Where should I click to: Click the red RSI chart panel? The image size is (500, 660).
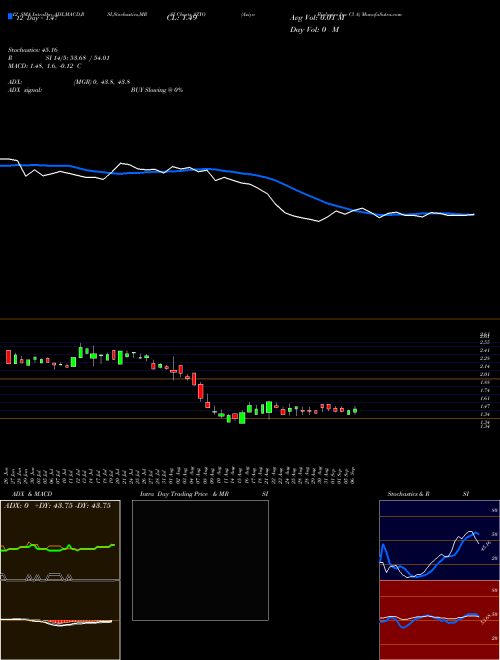[439, 620]
